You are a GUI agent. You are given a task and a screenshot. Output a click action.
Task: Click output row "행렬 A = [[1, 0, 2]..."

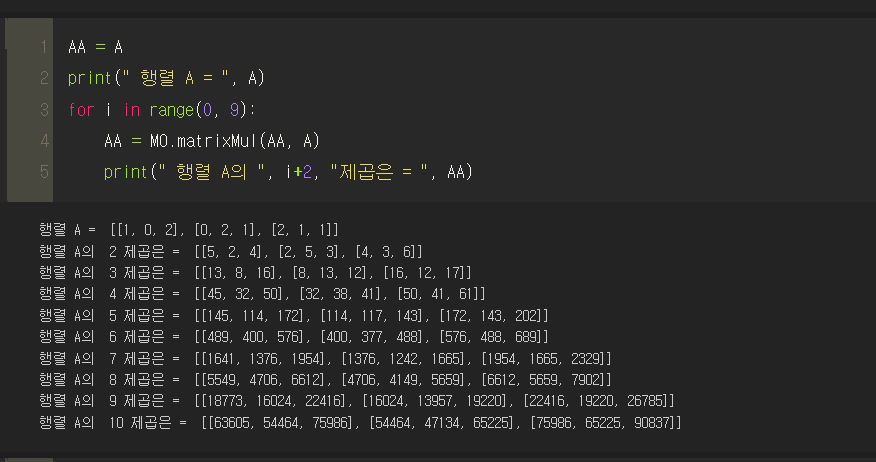pos(189,230)
